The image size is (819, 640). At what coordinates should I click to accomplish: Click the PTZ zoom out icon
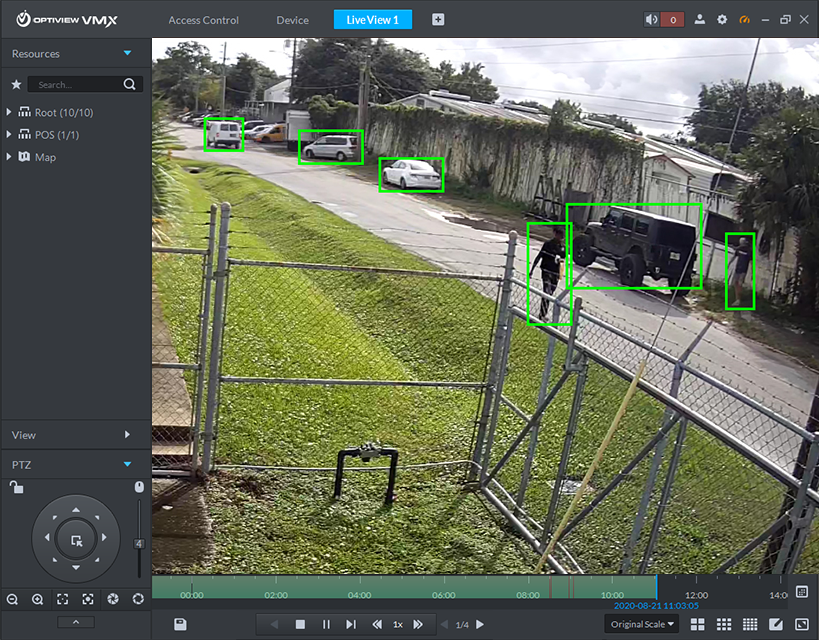click(x=12, y=599)
